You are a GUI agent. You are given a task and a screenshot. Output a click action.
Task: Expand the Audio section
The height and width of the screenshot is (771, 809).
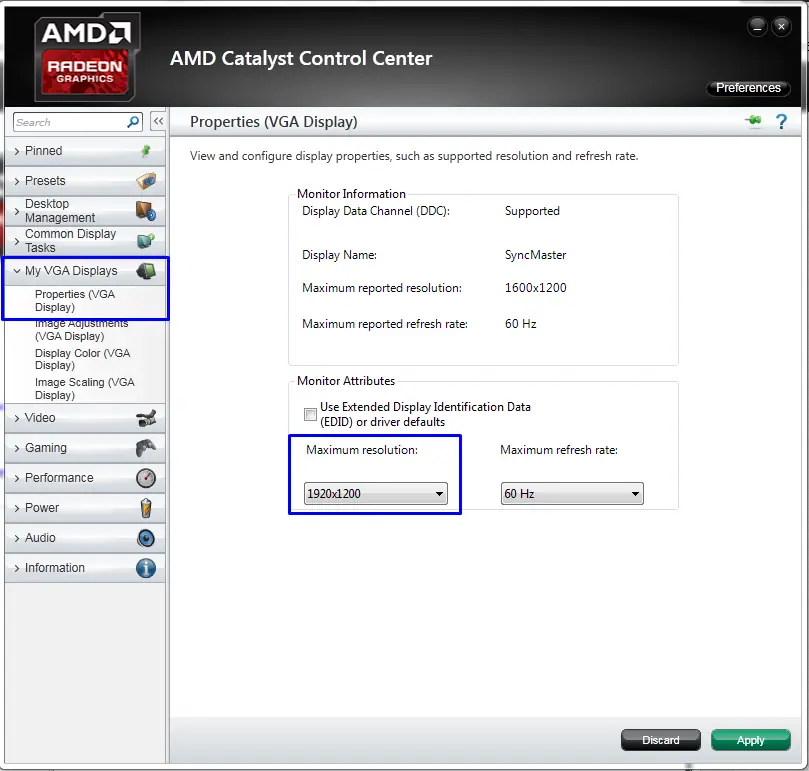pos(85,538)
